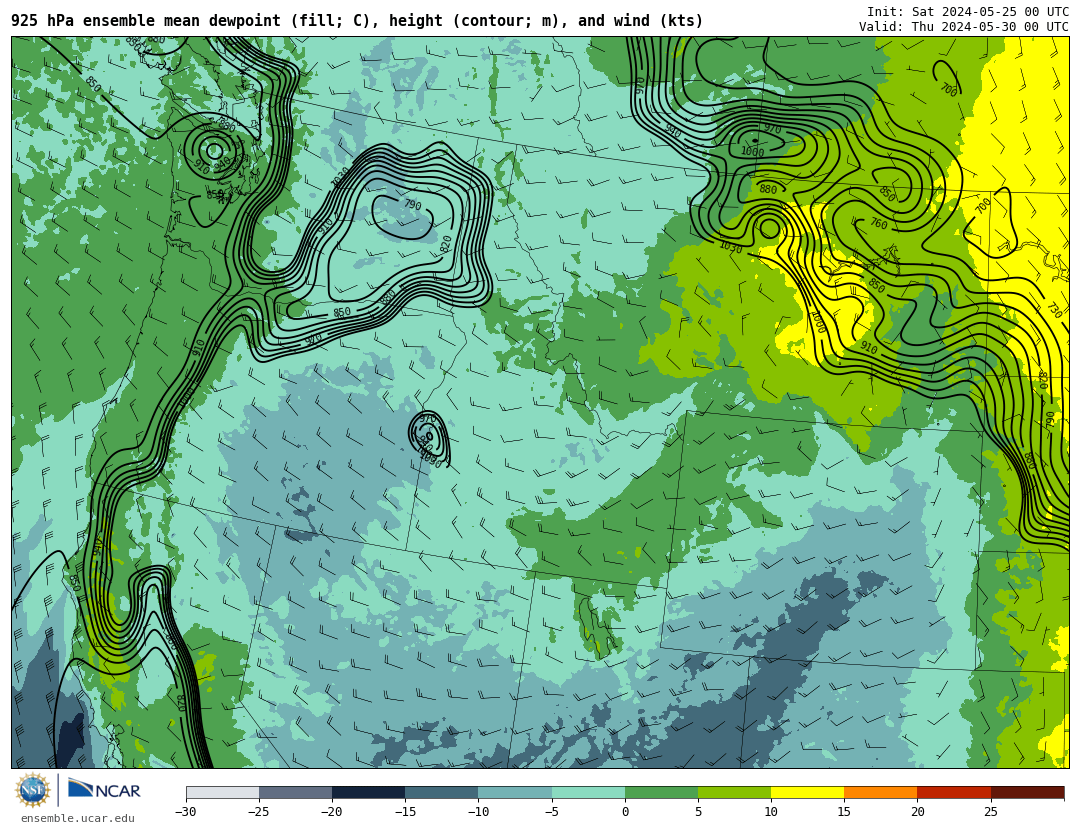
Task: Click the slate -25 to -20 colorbar swatch
Action: coord(295,792)
